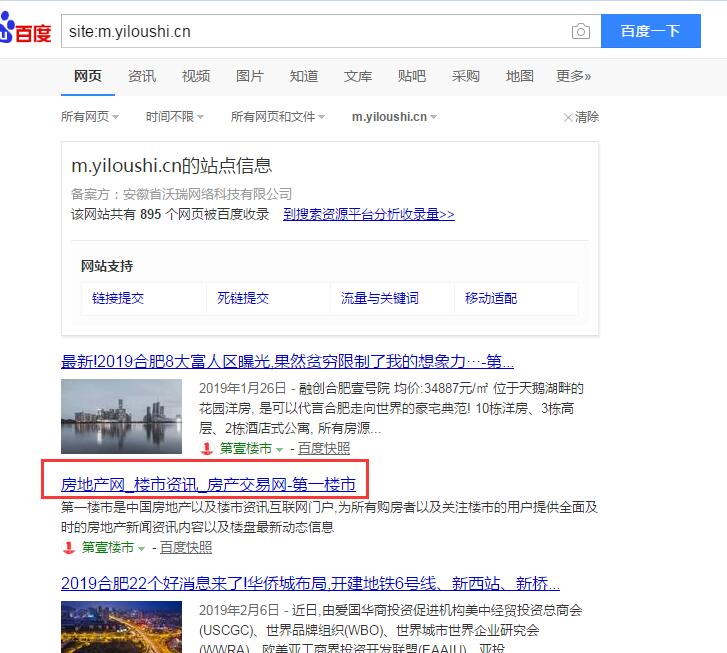Click the 895 indexed pages count
Viewport: 727px width, 653px height.
(151, 214)
